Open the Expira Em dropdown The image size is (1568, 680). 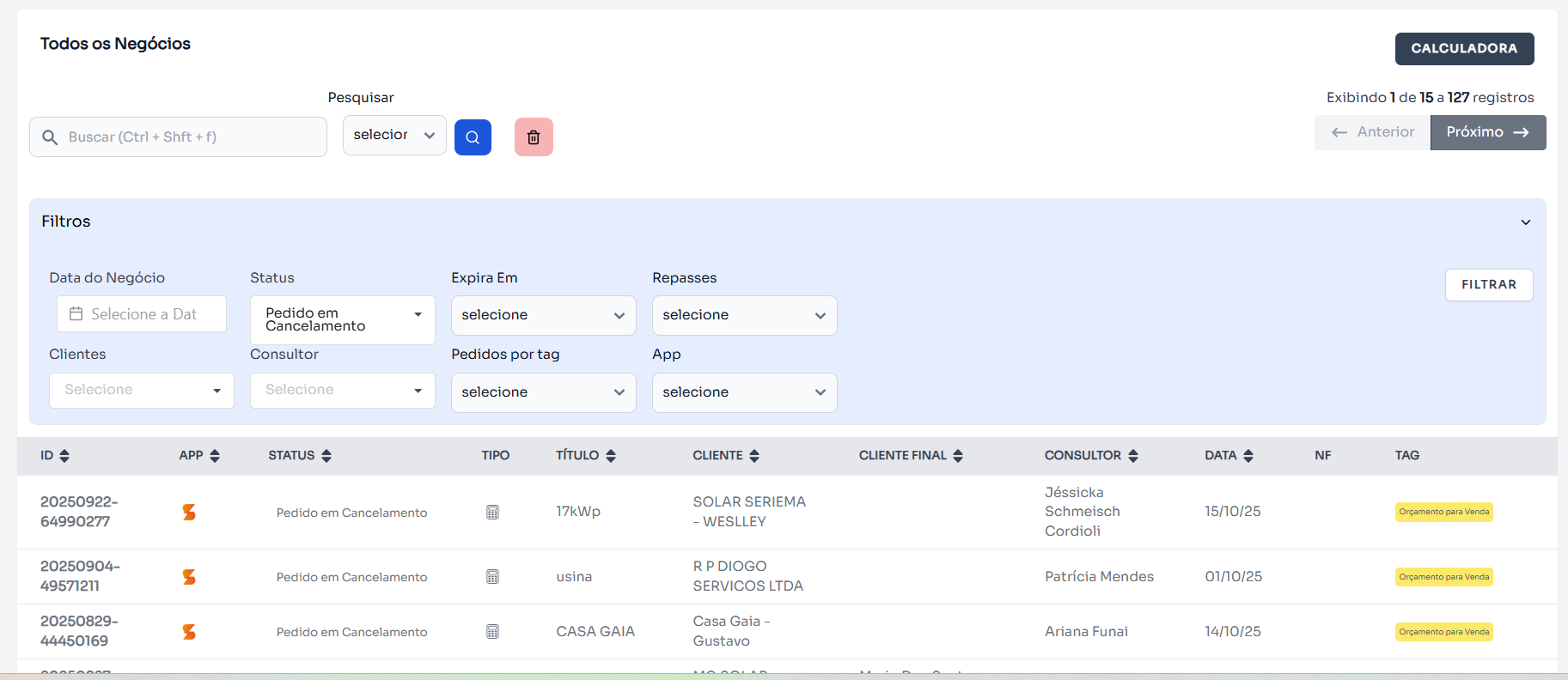(543, 315)
